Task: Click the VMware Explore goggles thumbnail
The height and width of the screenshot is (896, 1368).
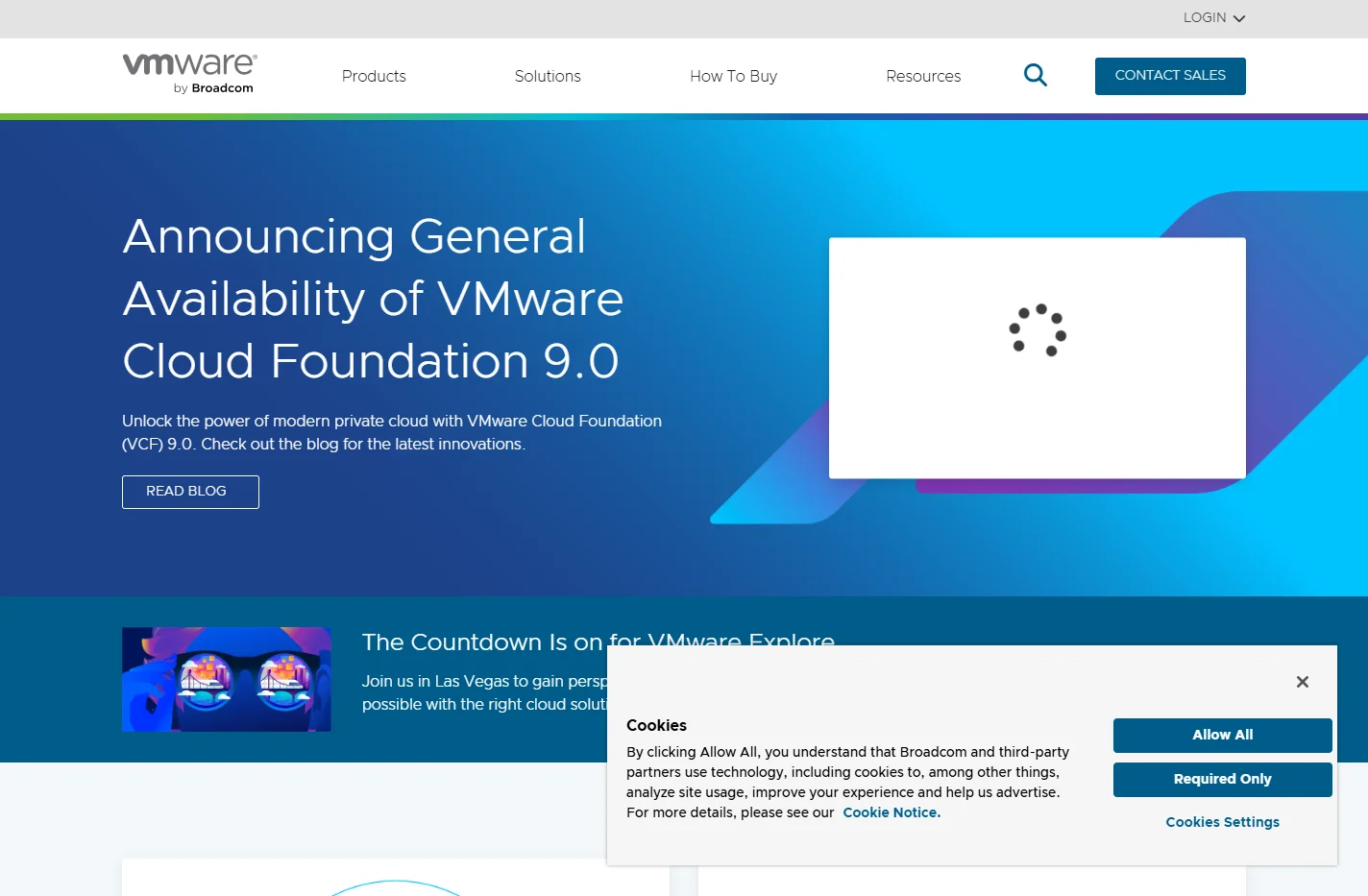Action: 227,680
